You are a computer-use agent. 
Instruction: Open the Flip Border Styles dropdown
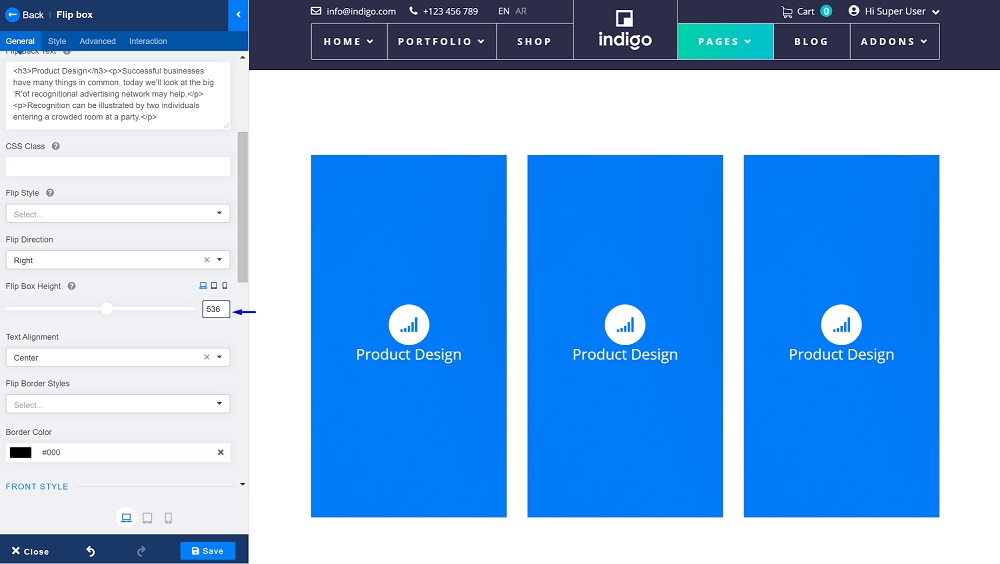(x=118, y=404)
